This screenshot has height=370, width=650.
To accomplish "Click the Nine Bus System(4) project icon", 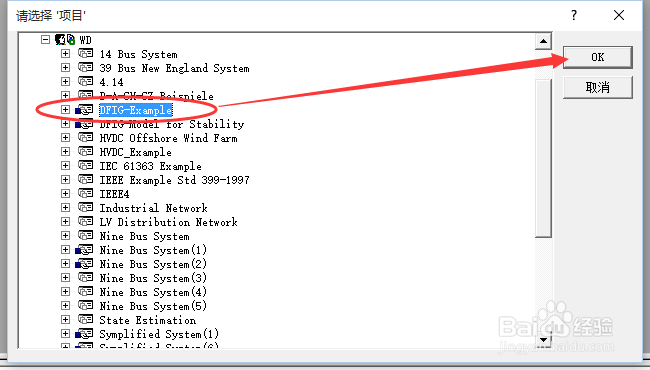I will pyautogui.click(x=85, y=292).
